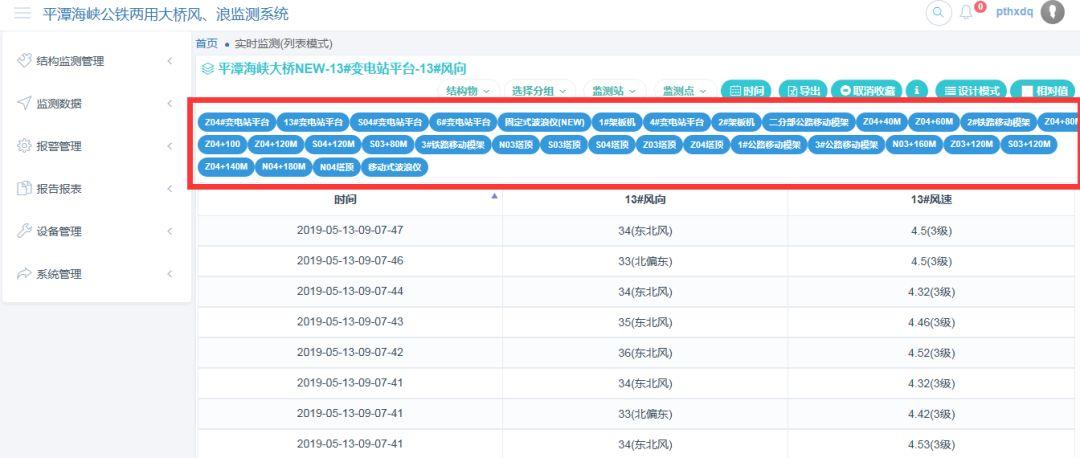The image size is (1080, 458).
Task: Click the user avatar icon
Action: (1052, 12)
